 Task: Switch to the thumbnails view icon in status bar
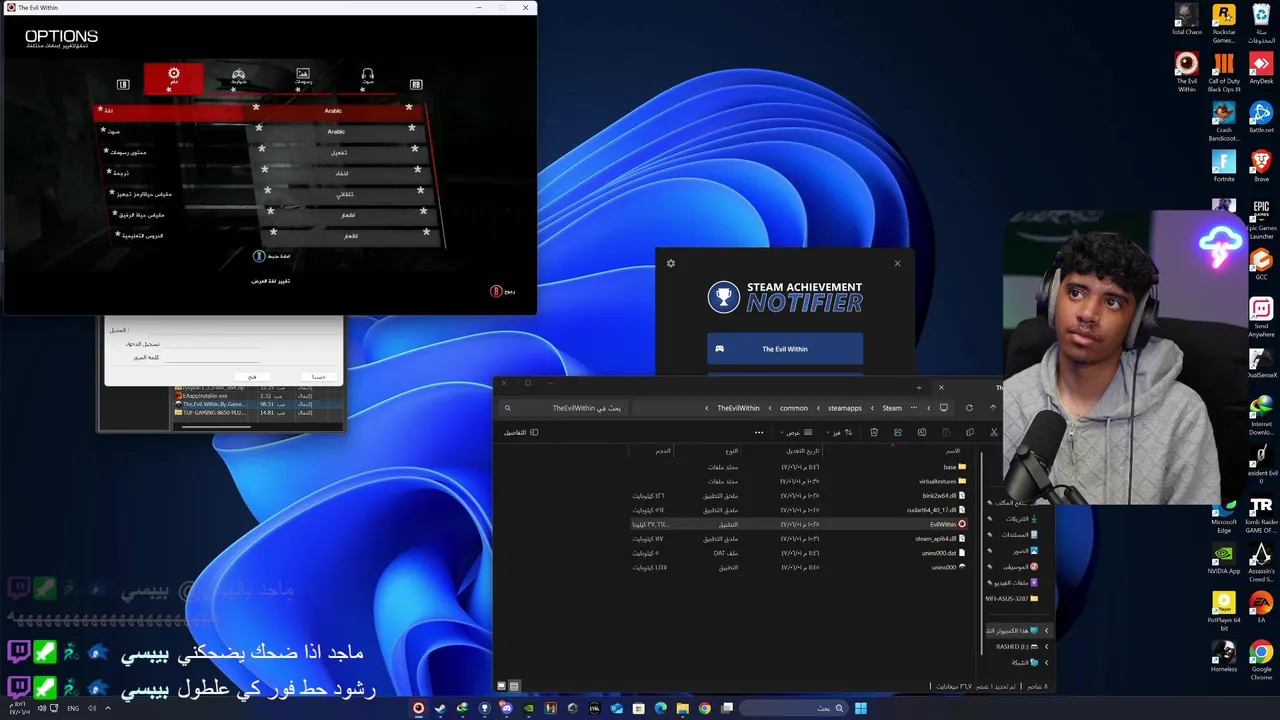(x=502, y=686)
